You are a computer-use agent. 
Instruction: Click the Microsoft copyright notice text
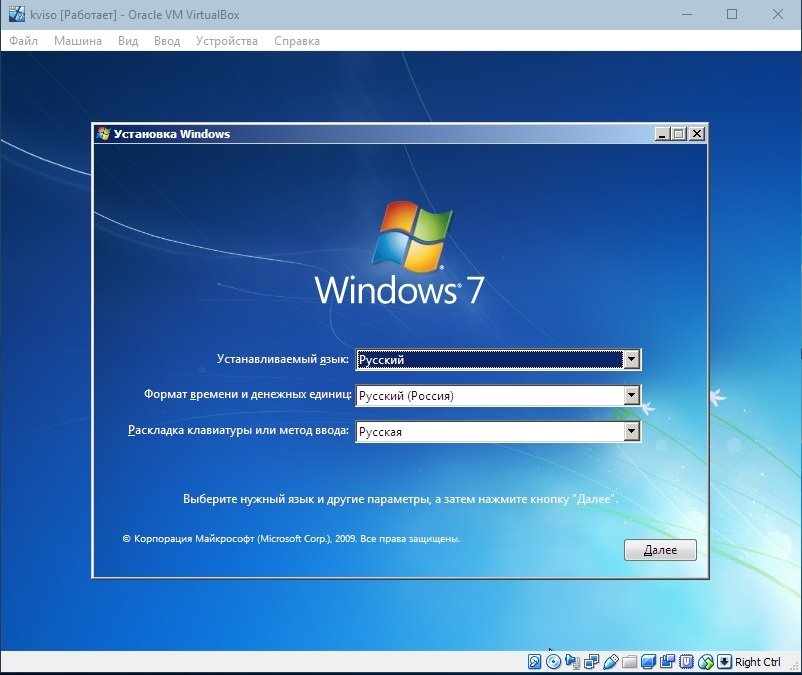coord(291,538)
